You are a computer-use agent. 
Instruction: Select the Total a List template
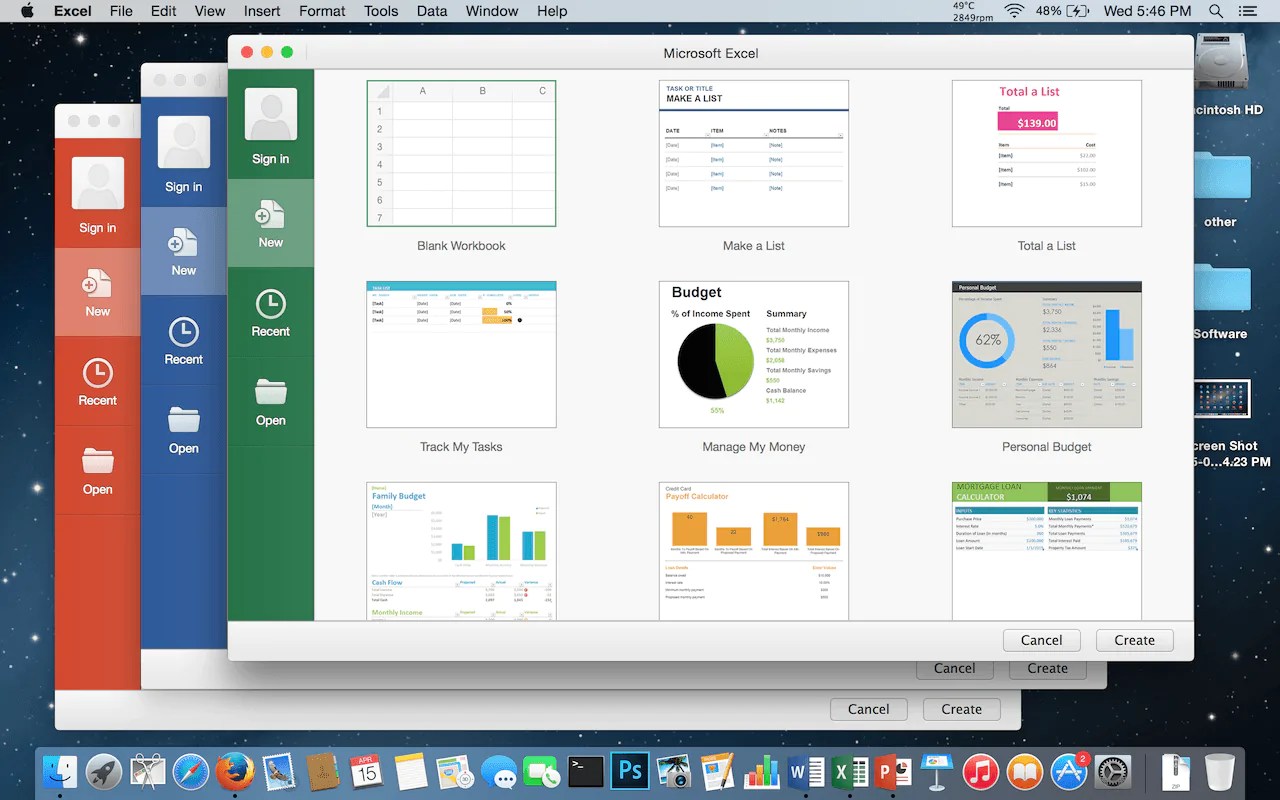tap(1047, 154)
